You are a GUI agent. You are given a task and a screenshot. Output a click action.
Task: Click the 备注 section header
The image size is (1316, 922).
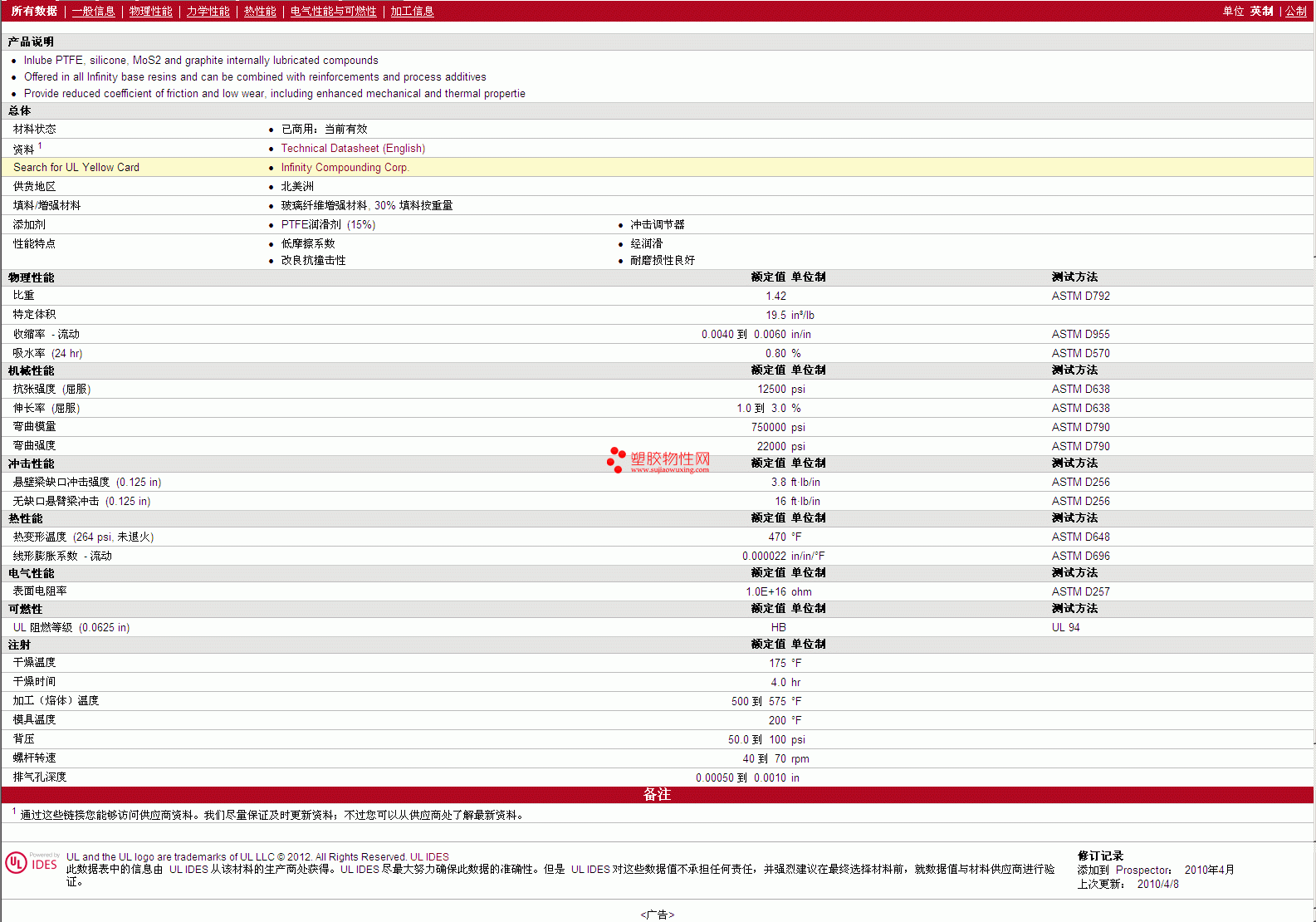(658, 795)
